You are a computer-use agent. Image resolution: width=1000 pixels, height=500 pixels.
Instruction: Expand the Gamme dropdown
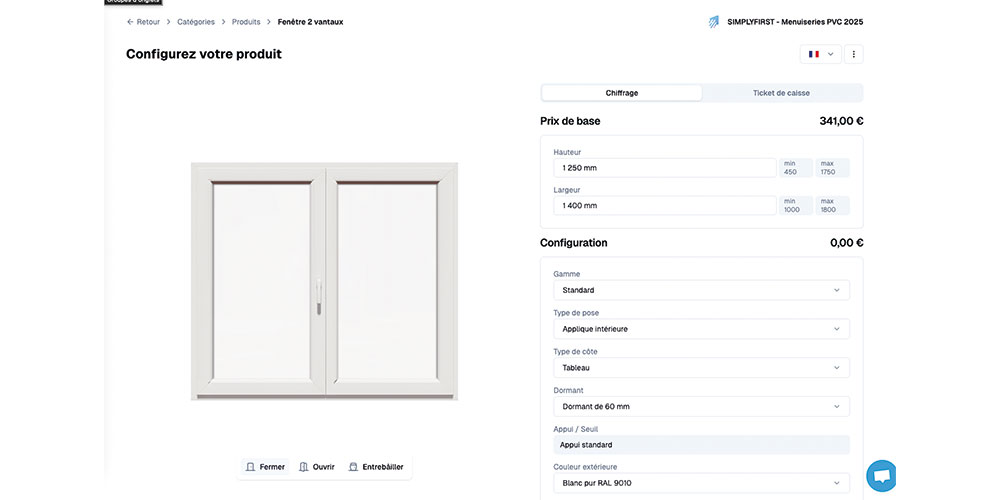click(700, 290)
